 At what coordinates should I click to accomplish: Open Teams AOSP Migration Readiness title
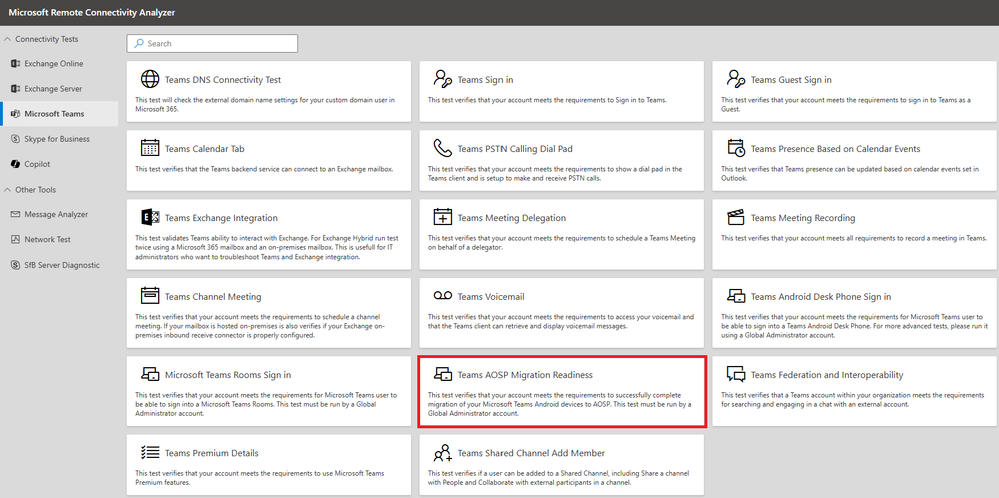(525, 374)
